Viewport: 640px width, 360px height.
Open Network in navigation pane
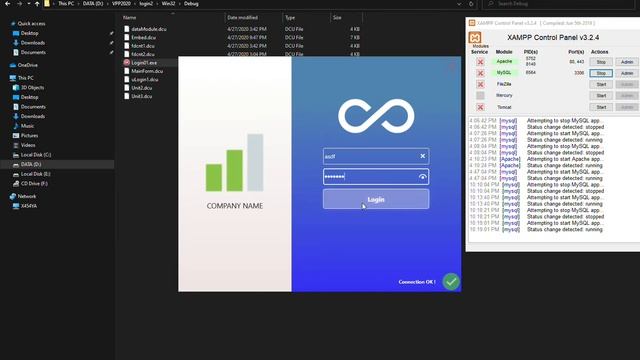coord(27,196)
